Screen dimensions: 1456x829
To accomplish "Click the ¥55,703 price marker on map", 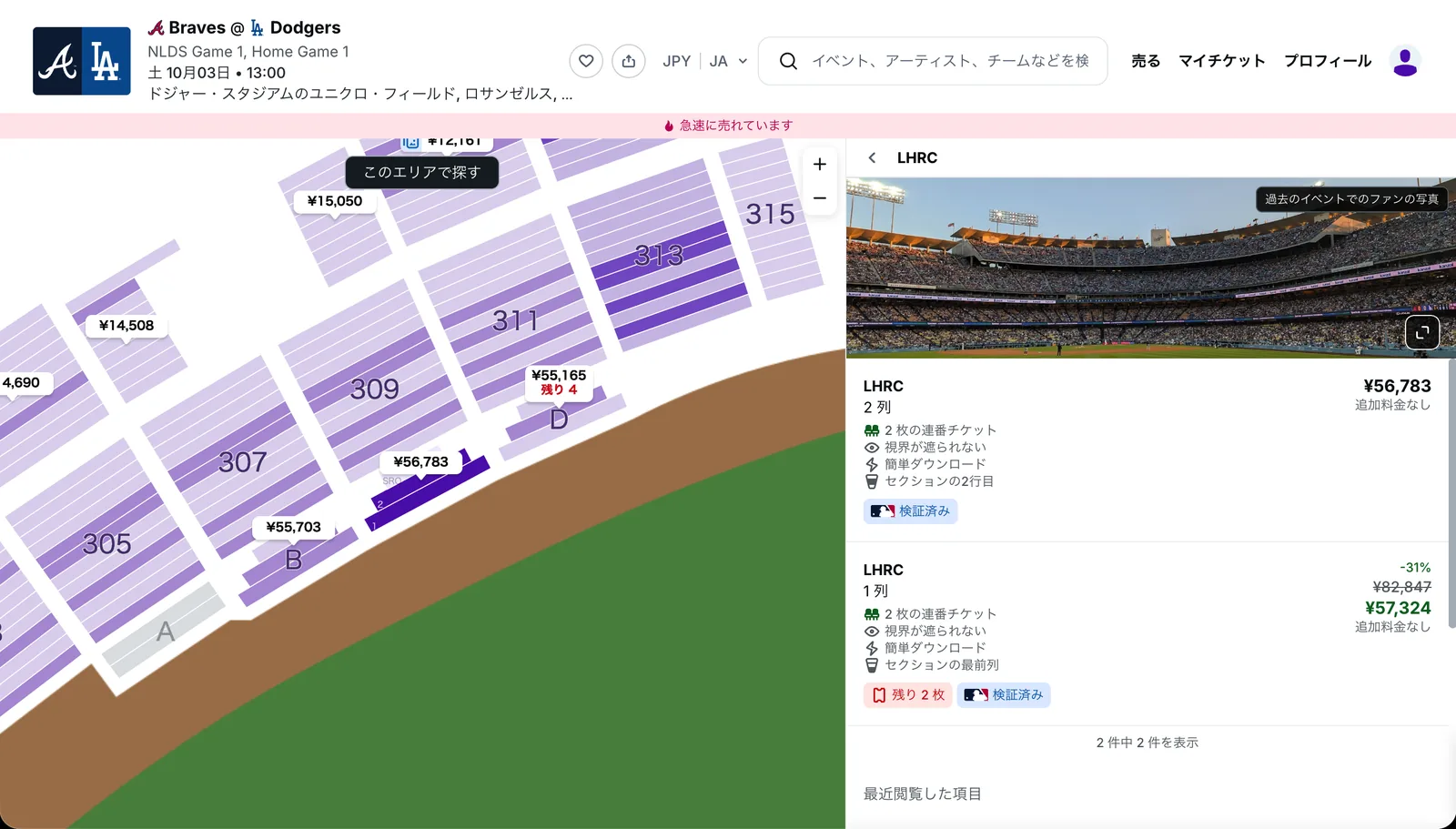I will 293,527.
